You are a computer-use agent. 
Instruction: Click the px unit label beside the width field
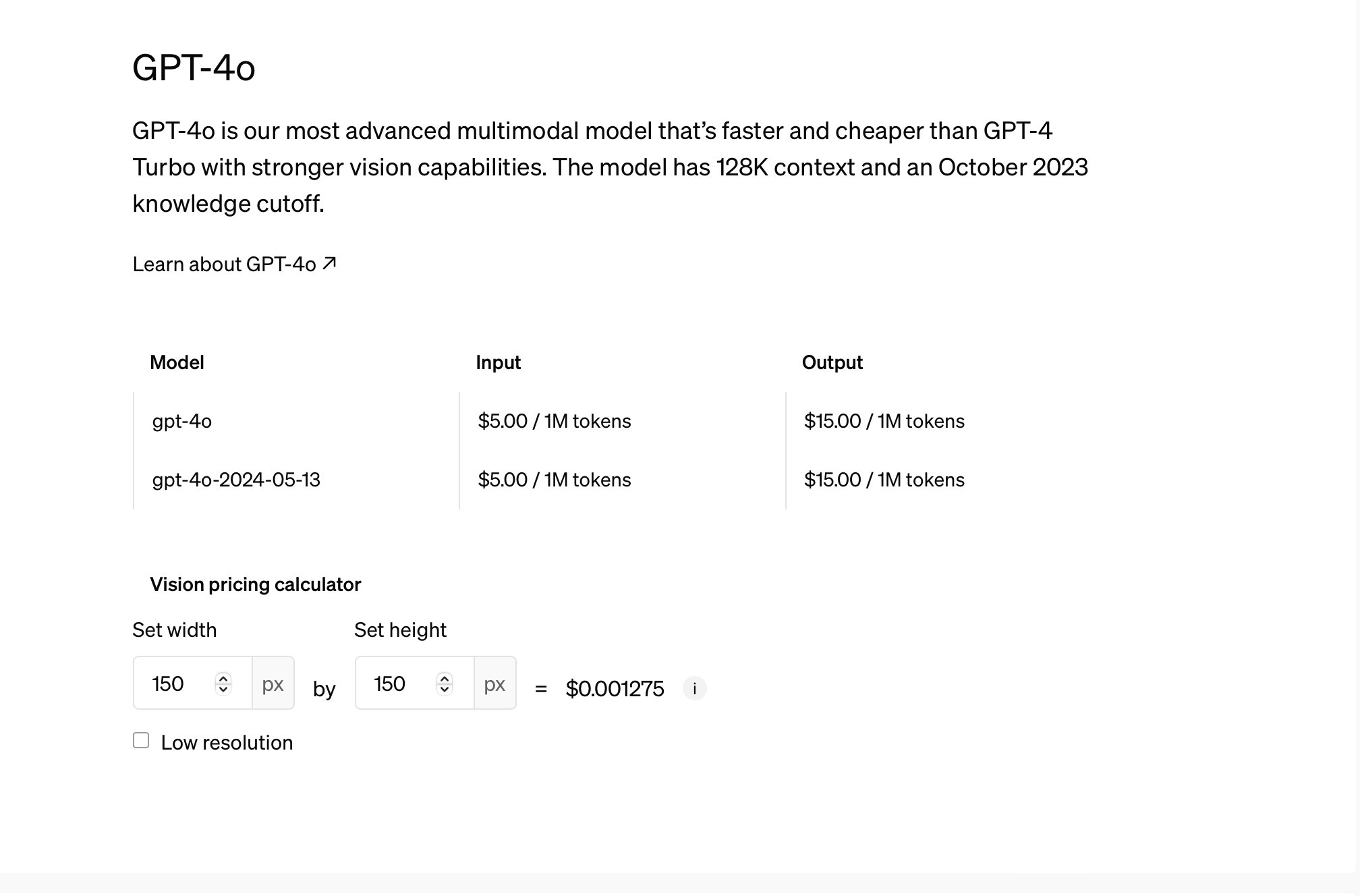coord(273,684)
